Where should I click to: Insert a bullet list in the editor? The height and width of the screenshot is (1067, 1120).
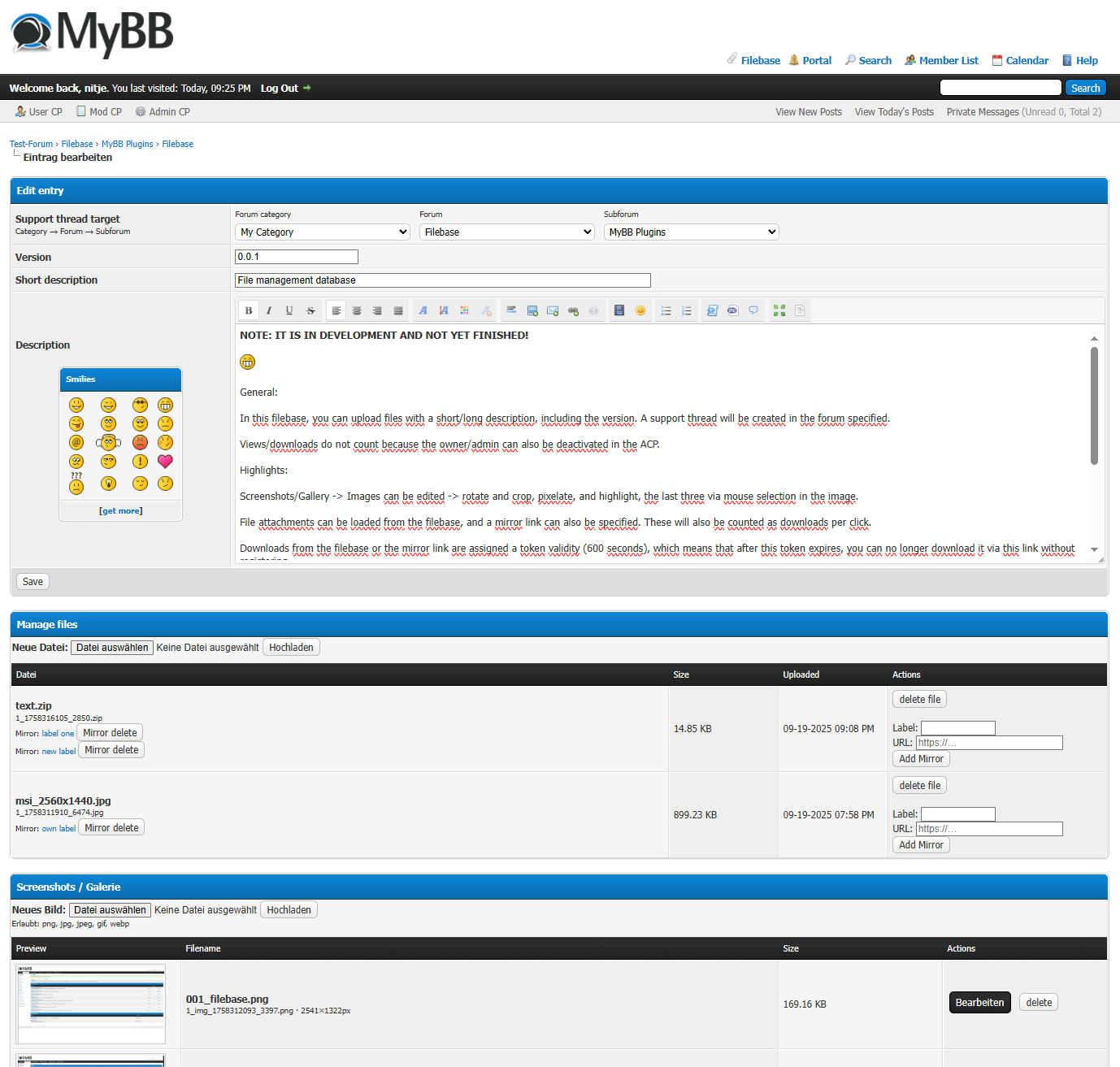[666, 310]
